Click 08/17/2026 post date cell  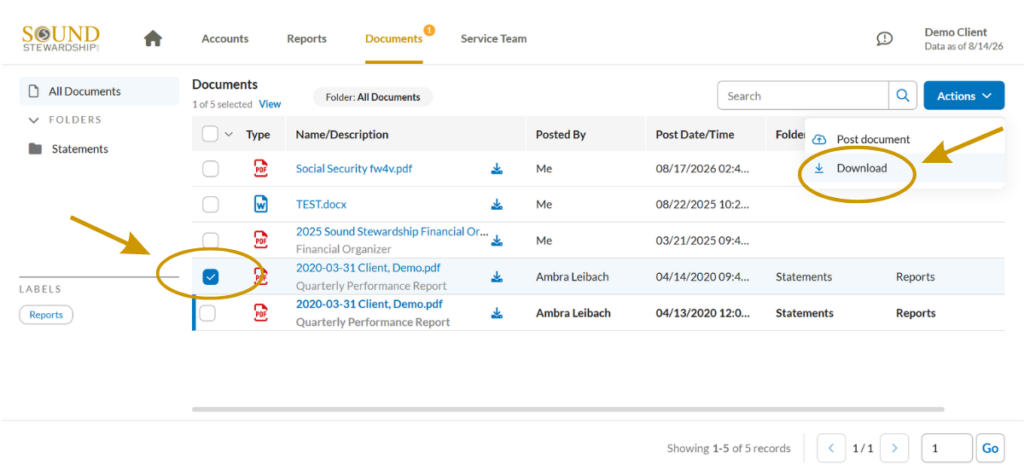703,168
